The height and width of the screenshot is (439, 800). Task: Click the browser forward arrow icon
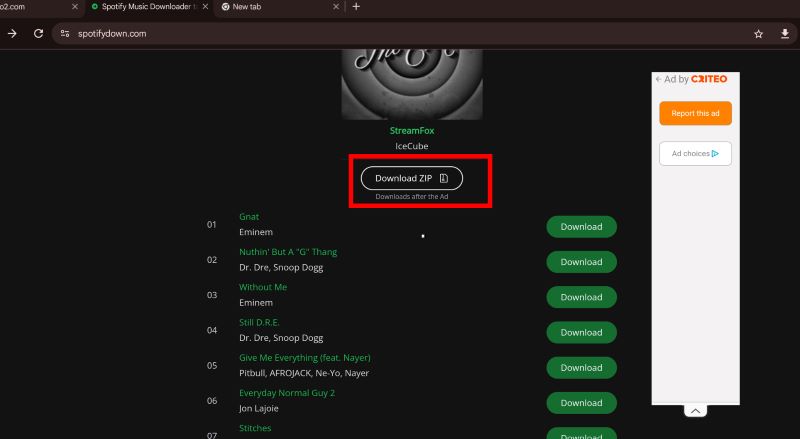click(x=12, y=34)
